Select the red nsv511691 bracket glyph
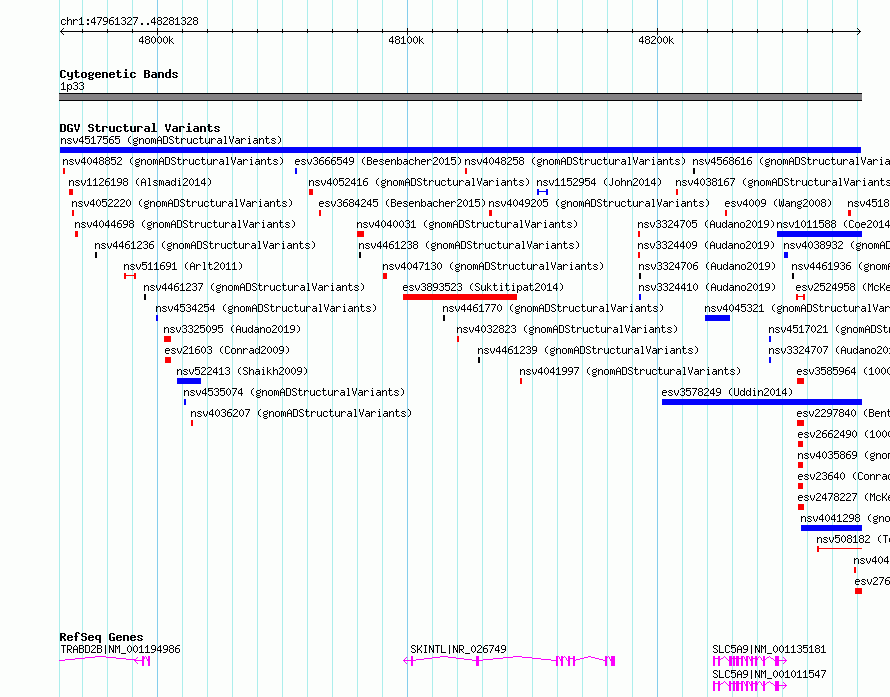Screen dimensions: 890x697 tap(130, 276)
